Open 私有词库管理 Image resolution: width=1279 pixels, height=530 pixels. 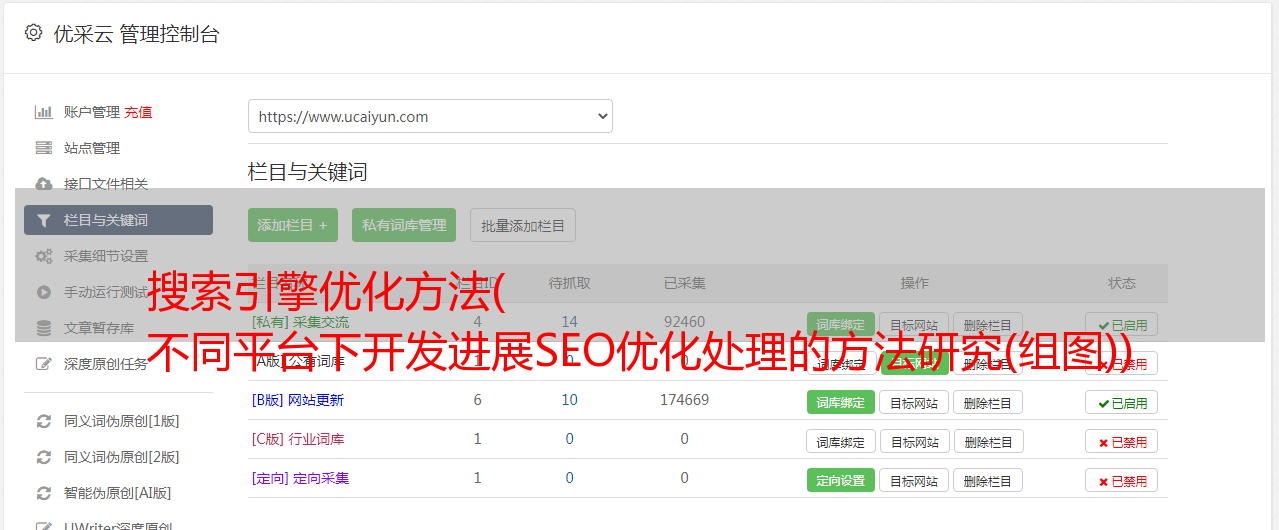404,225
